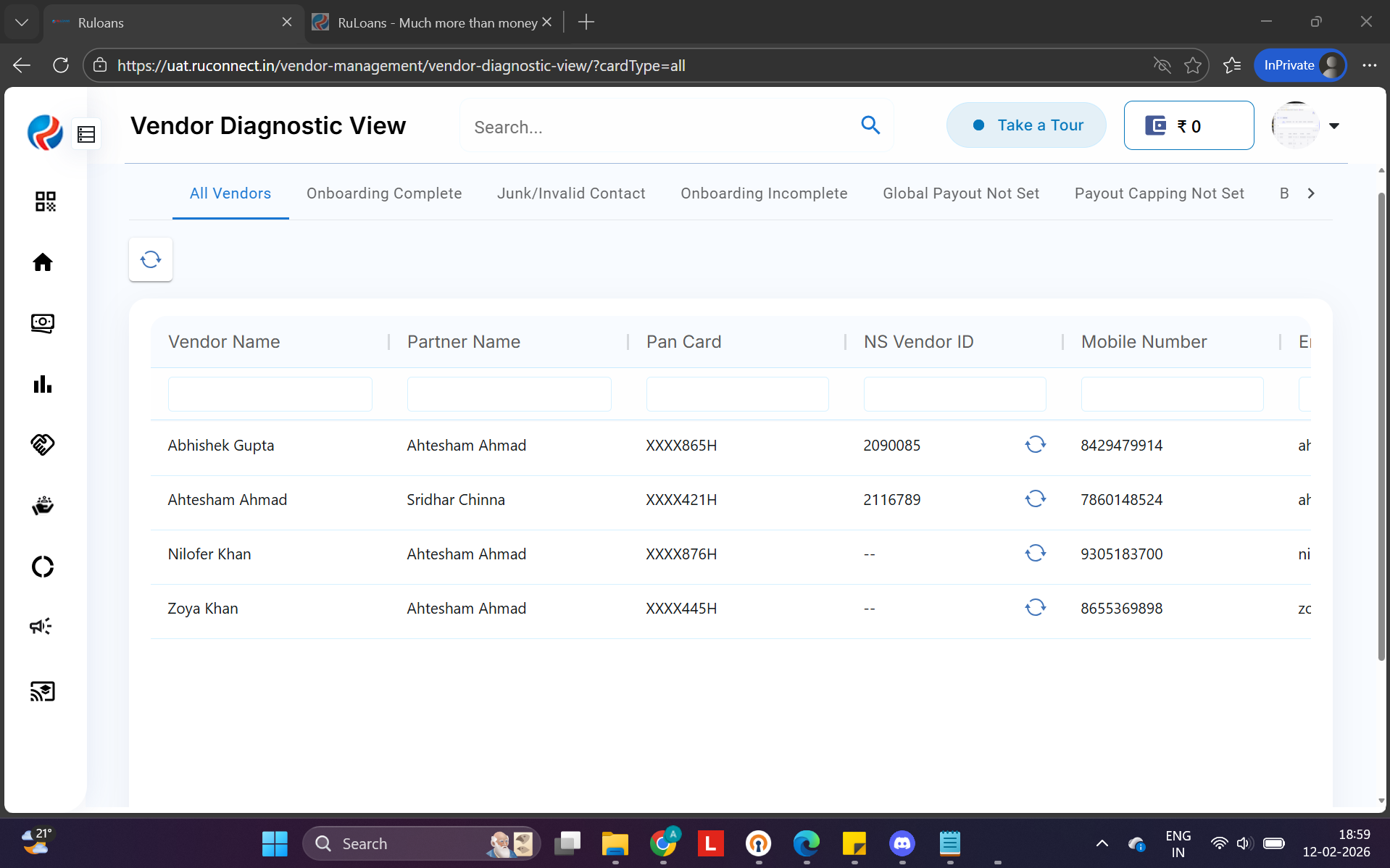This screenshot has height=868, width=1390.
Task: Open the profile avatar dropdown arrow
Action: (x=1334, y=126)
